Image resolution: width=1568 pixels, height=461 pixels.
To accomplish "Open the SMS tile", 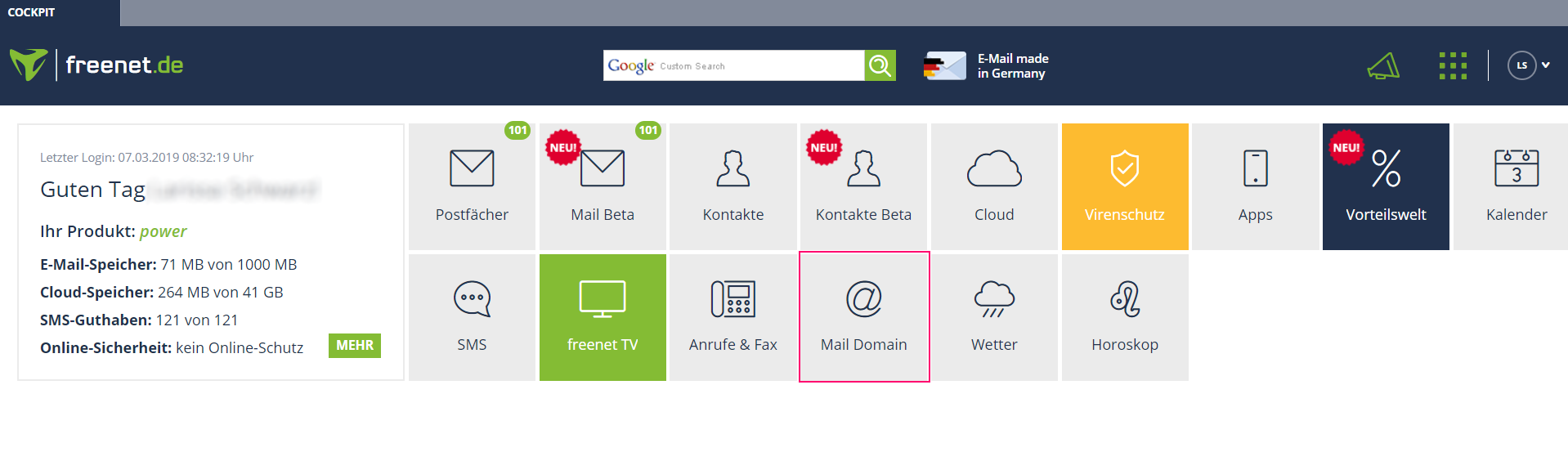I will [x=472, y=317].
